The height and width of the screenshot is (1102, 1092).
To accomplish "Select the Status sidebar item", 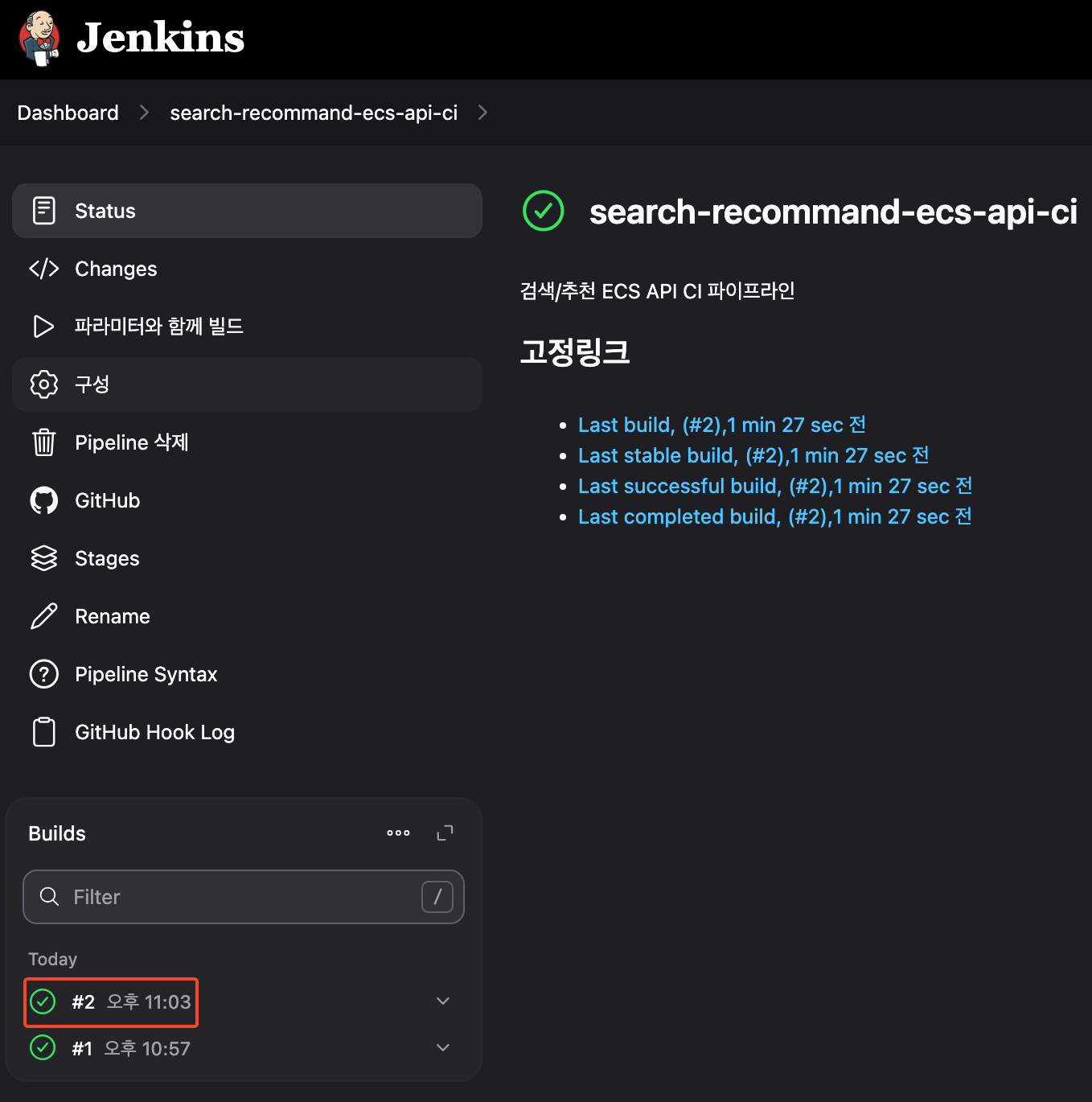I will point(247,211).
